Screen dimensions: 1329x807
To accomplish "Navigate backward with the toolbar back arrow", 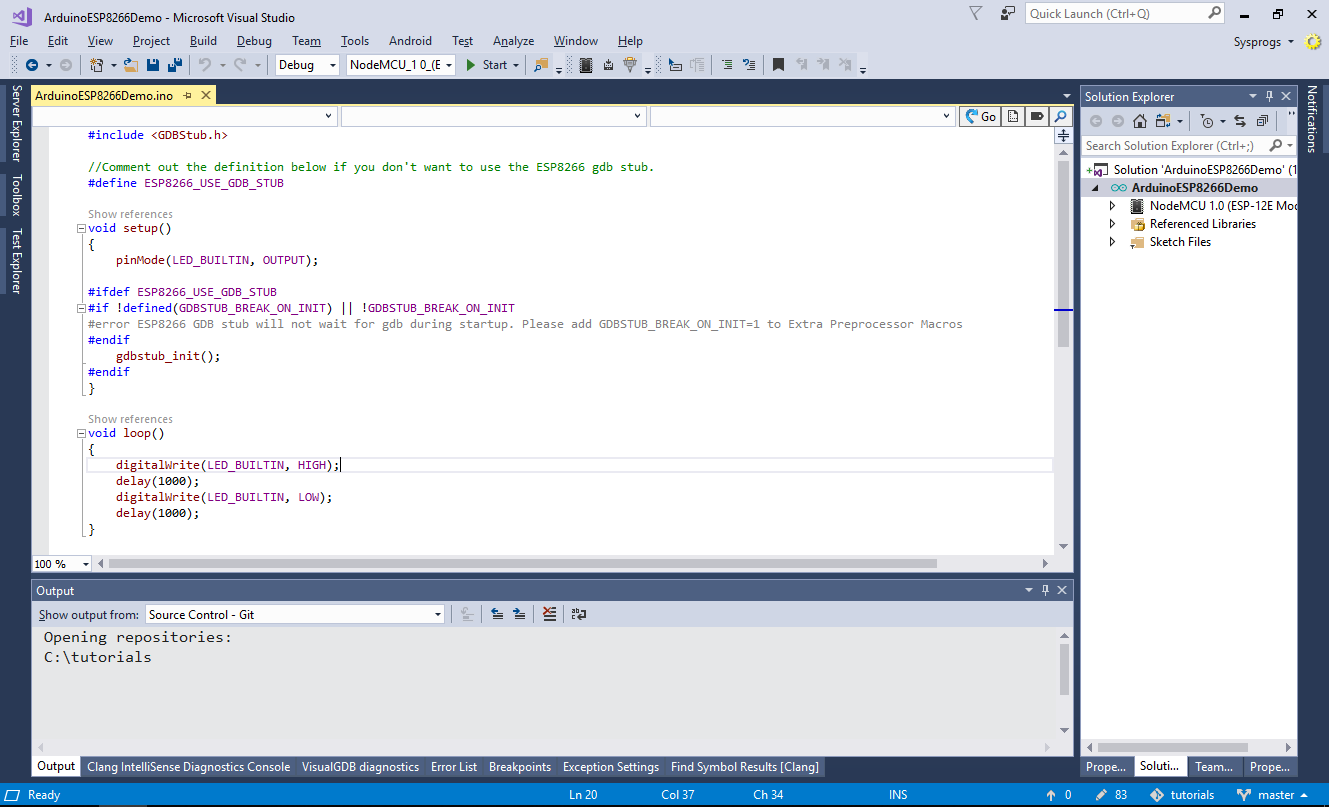I will click(32, 65).
